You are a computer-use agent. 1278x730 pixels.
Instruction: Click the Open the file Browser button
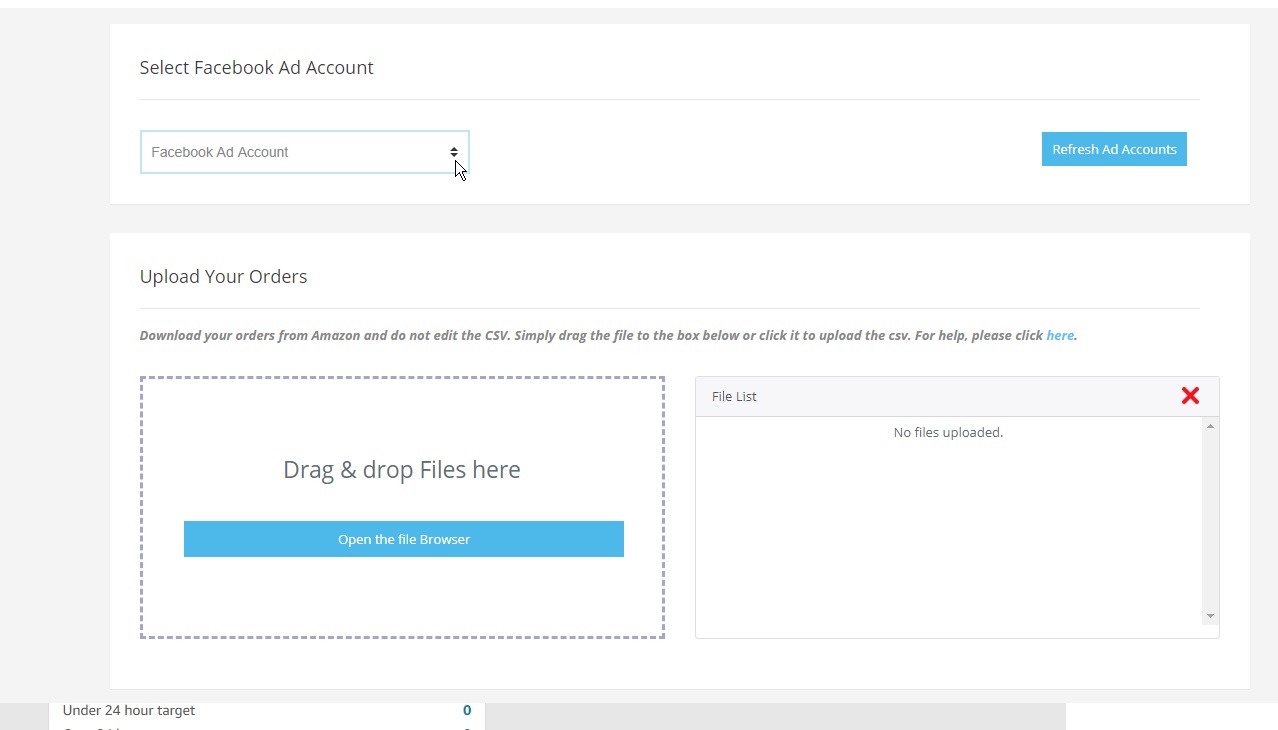[404, 539]
